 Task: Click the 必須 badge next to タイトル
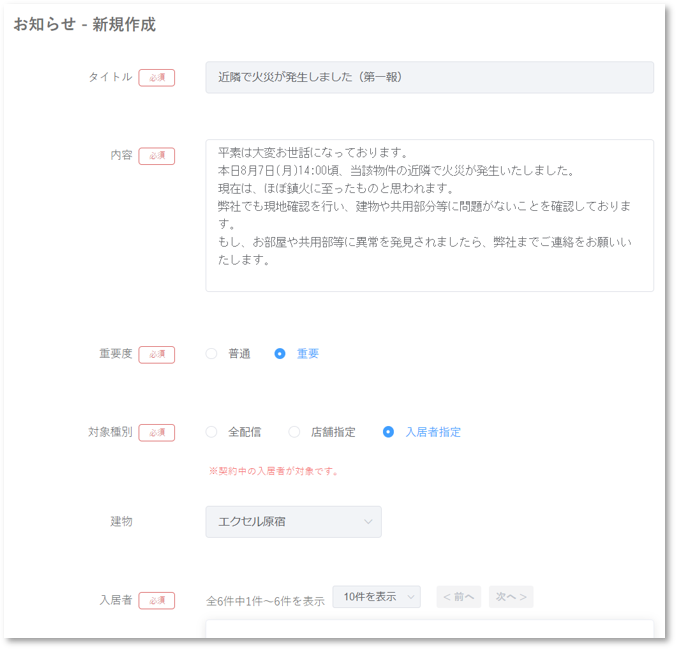click(156, 78)
